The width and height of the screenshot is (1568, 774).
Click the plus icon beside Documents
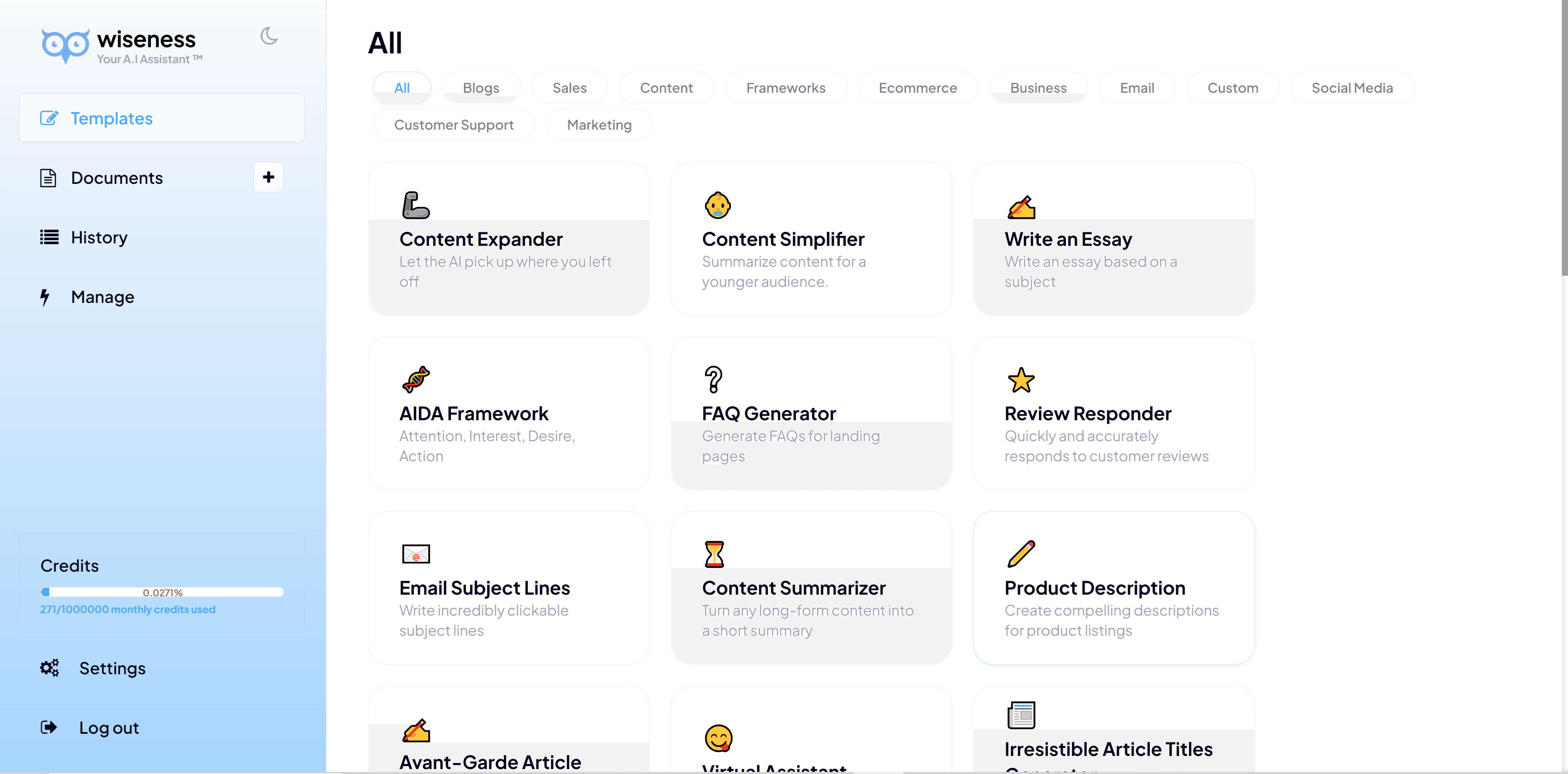click(268, 177)
